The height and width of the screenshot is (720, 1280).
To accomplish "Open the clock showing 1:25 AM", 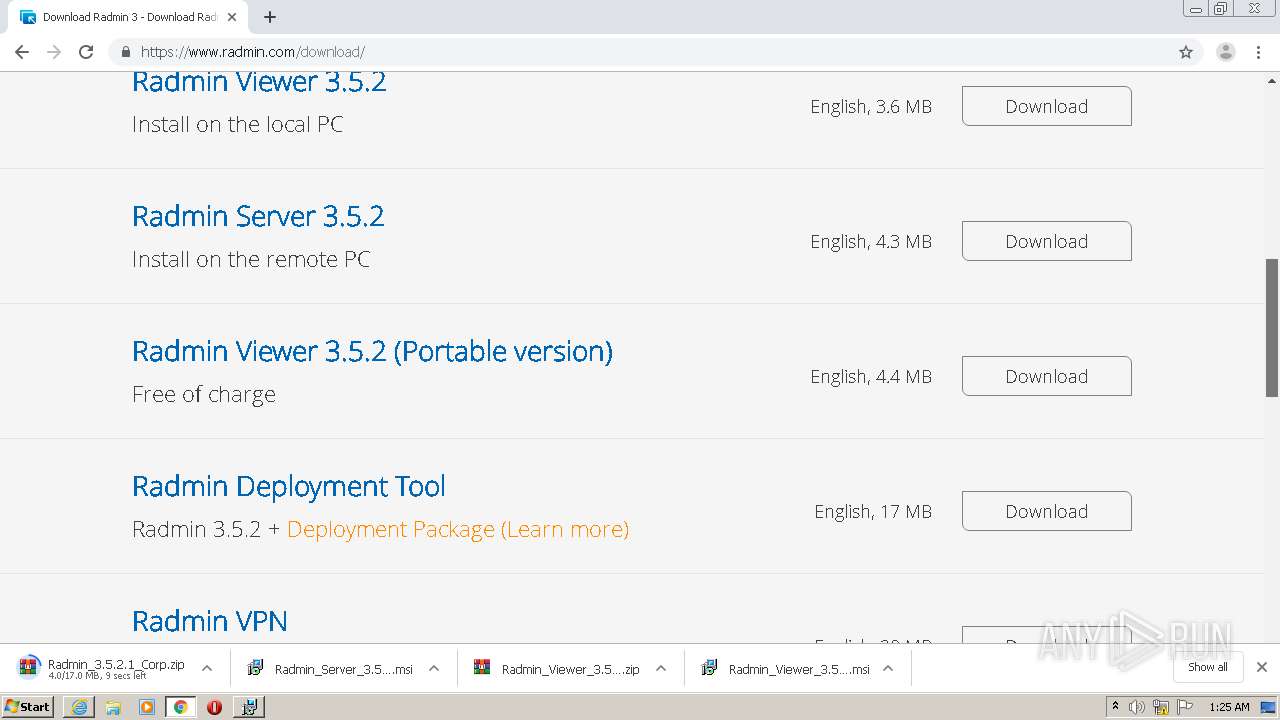I will [x=1229, y=707].
